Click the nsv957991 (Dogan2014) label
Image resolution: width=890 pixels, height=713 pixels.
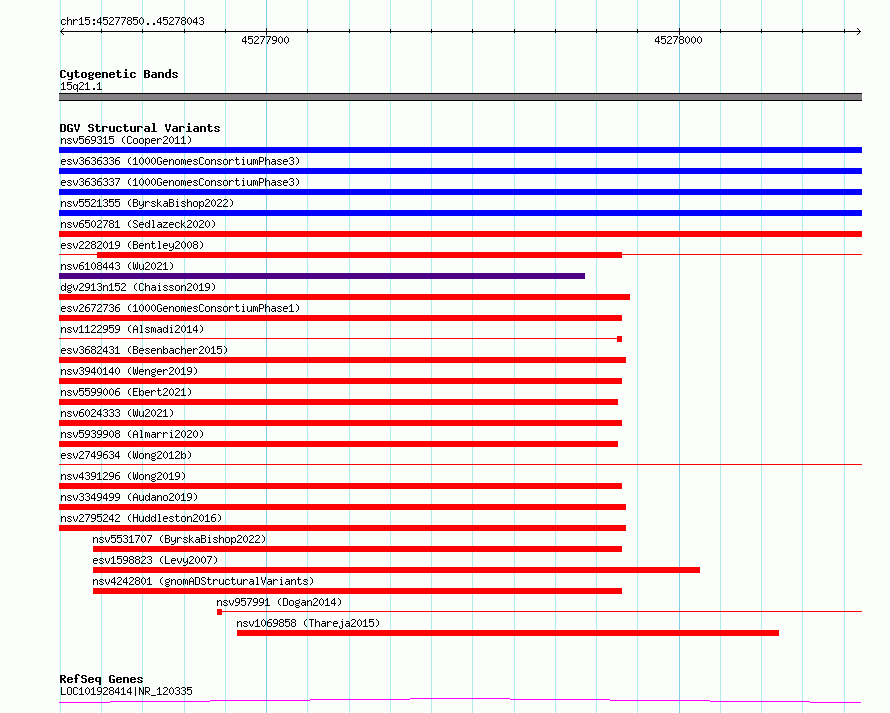[x=279, y=602]
